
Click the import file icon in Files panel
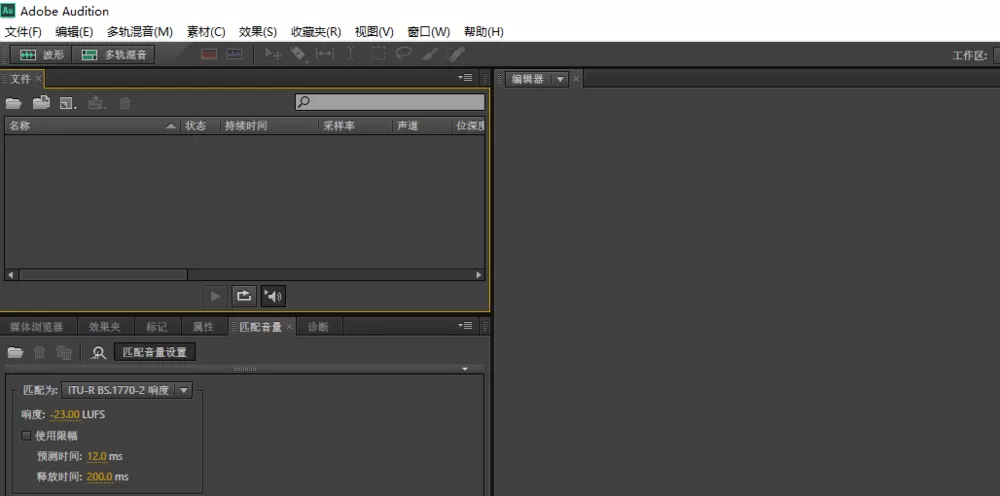[41, 103]
